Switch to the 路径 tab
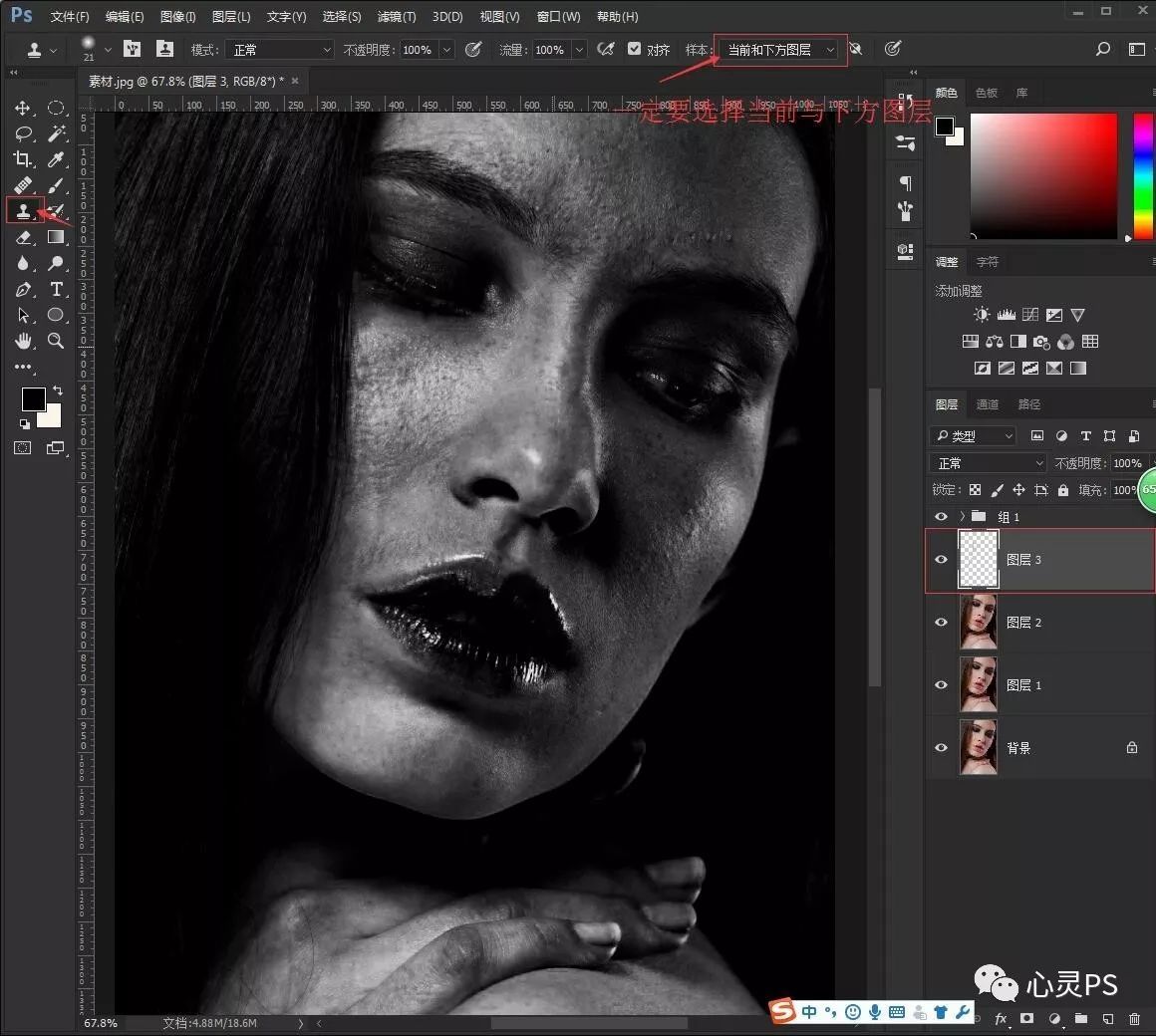Screen dimensions: 1156x1036 [1028, 403]
